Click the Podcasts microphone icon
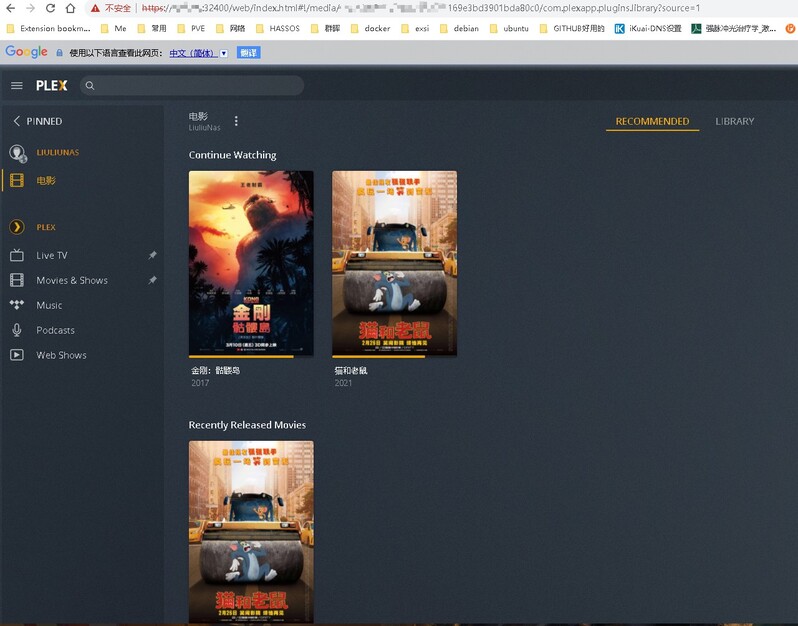The height and width of the screenshot is (626, 798). point(17,330)
